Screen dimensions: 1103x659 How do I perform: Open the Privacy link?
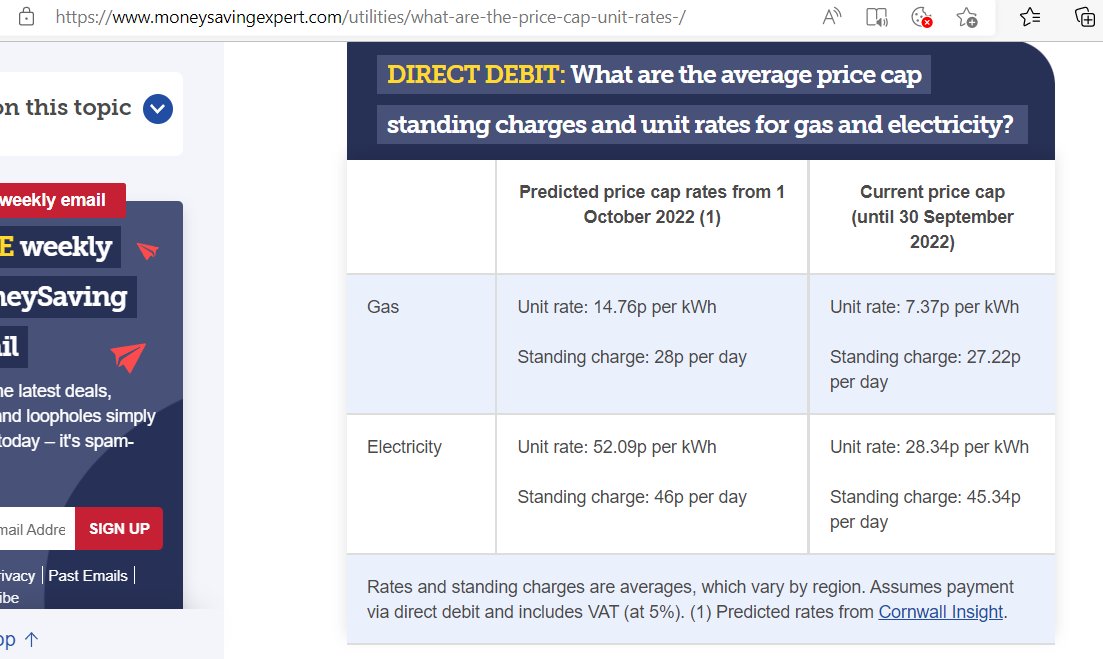click(x=18, y=575)
